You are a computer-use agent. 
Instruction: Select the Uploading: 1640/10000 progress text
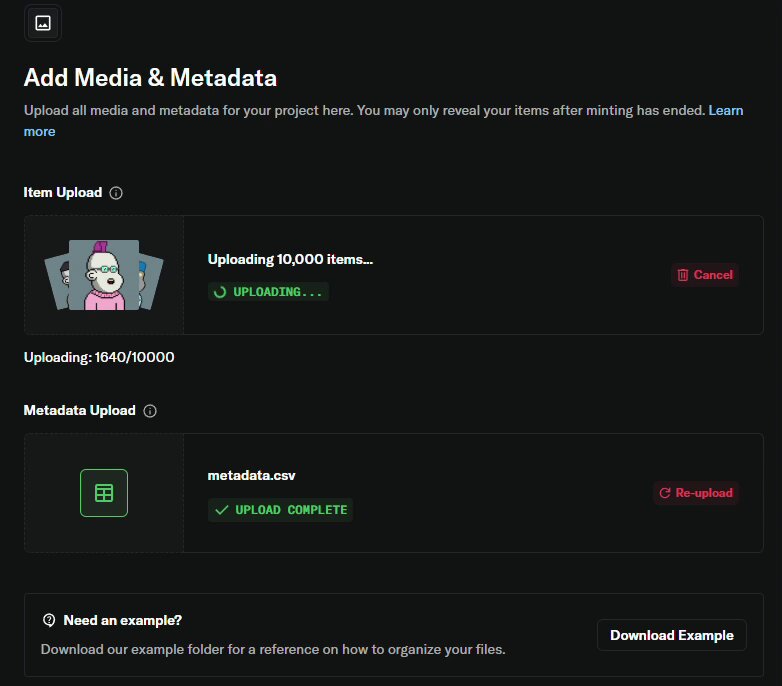click(x=99, y=357)
